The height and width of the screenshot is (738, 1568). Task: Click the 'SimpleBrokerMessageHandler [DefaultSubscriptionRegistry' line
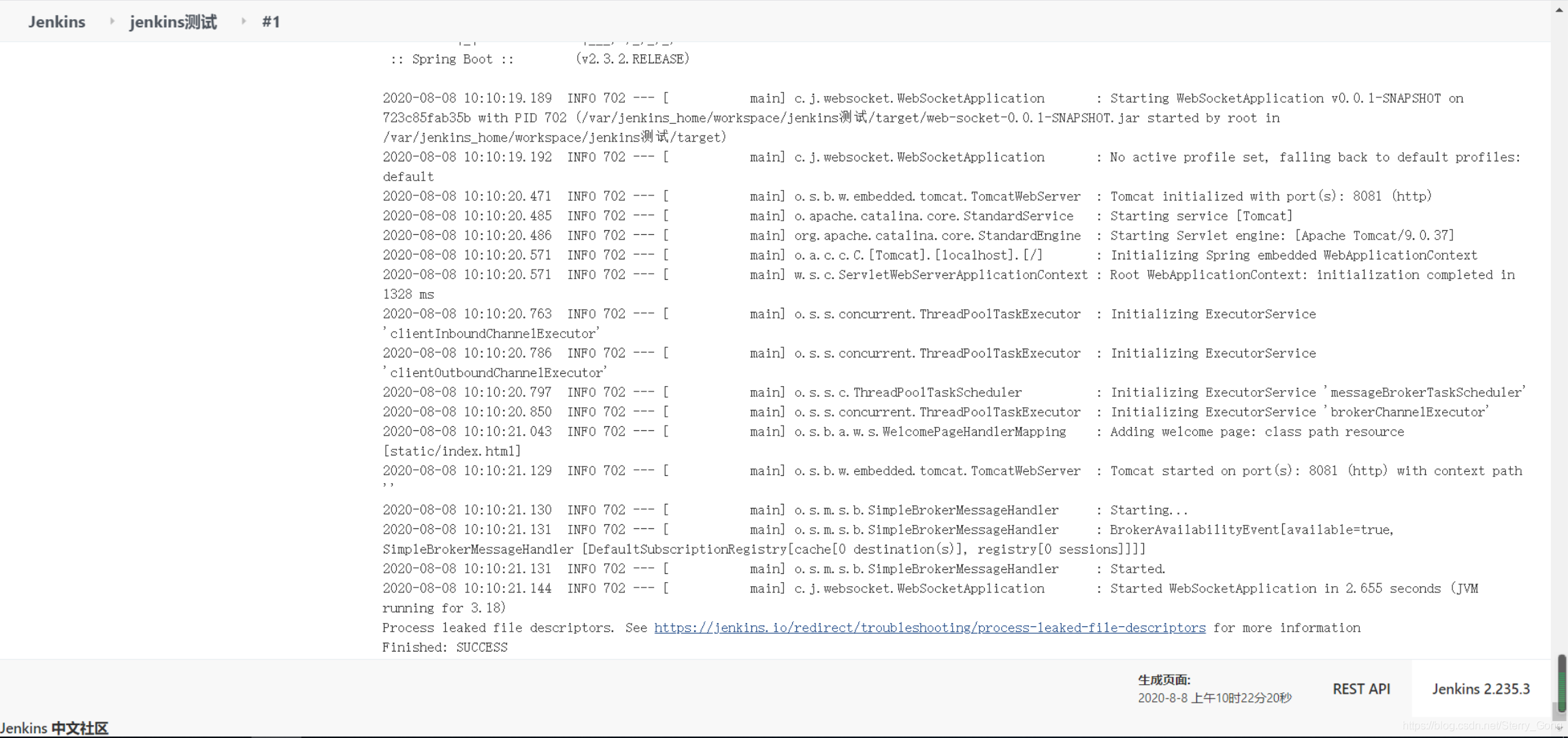(764, 549)
